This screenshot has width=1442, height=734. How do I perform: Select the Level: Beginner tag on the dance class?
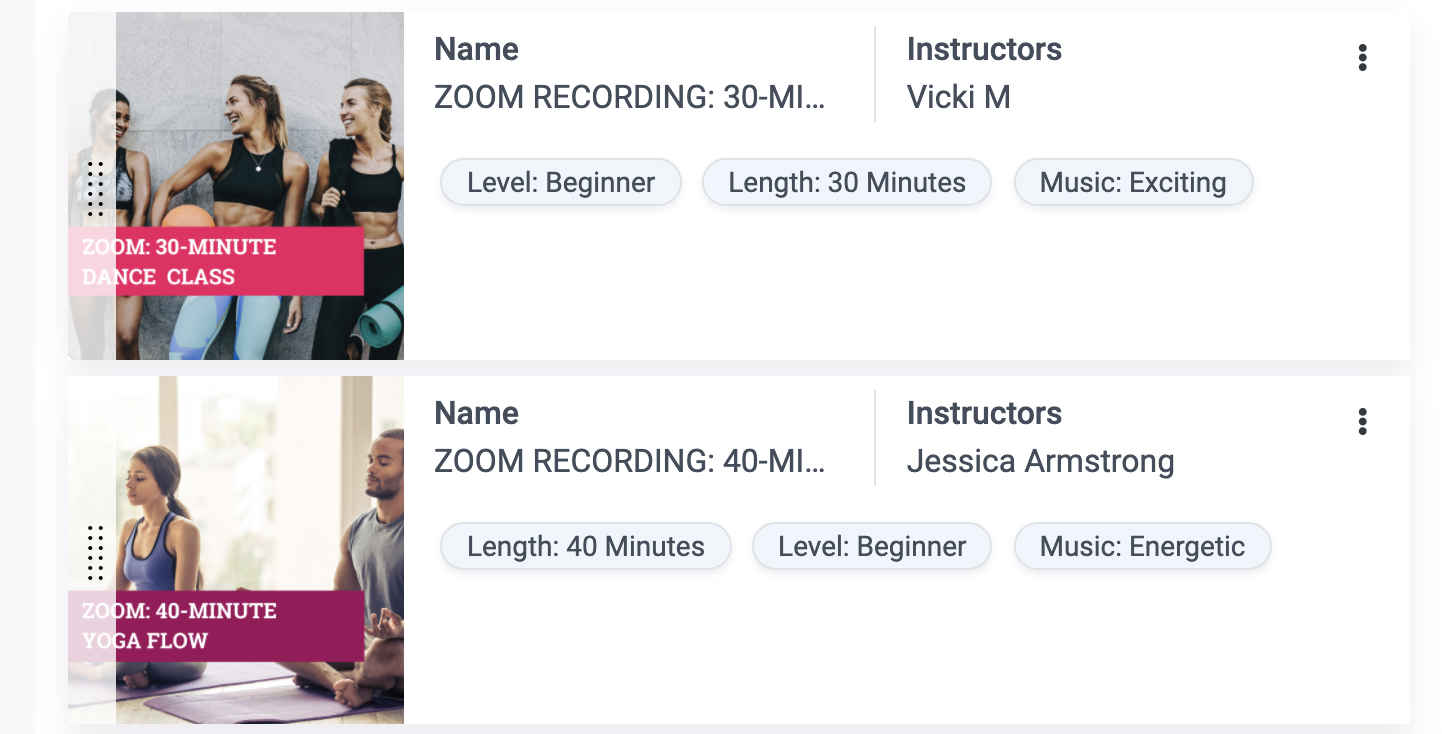tap(561, 183)
